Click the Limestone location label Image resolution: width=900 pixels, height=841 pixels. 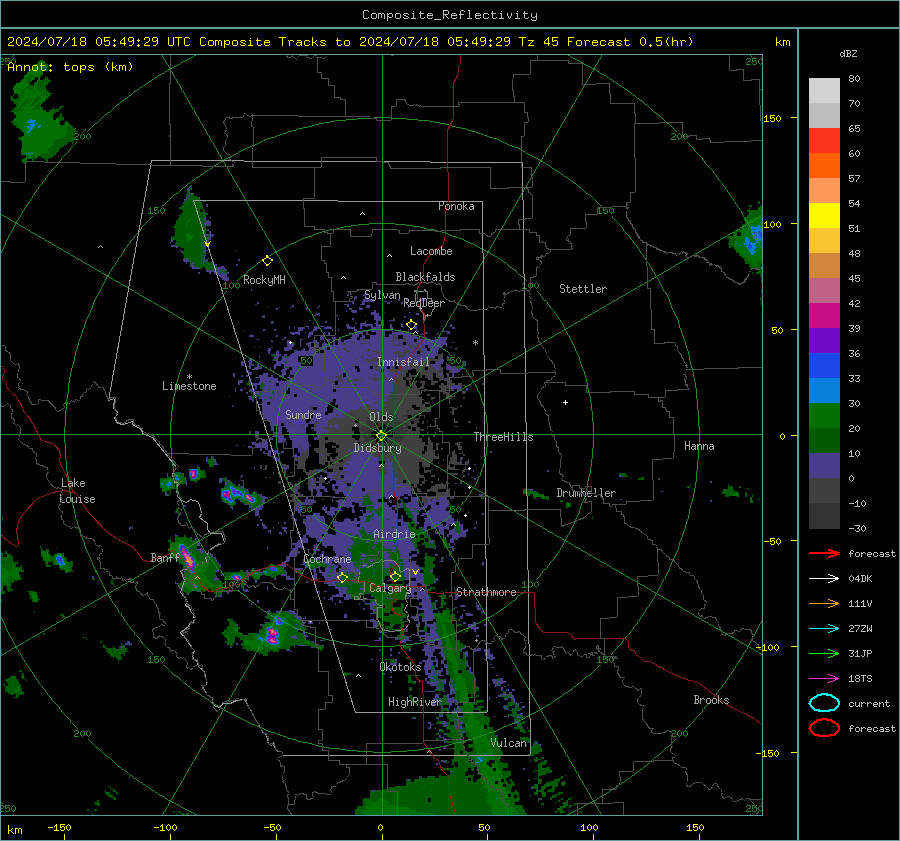(189, 386)
